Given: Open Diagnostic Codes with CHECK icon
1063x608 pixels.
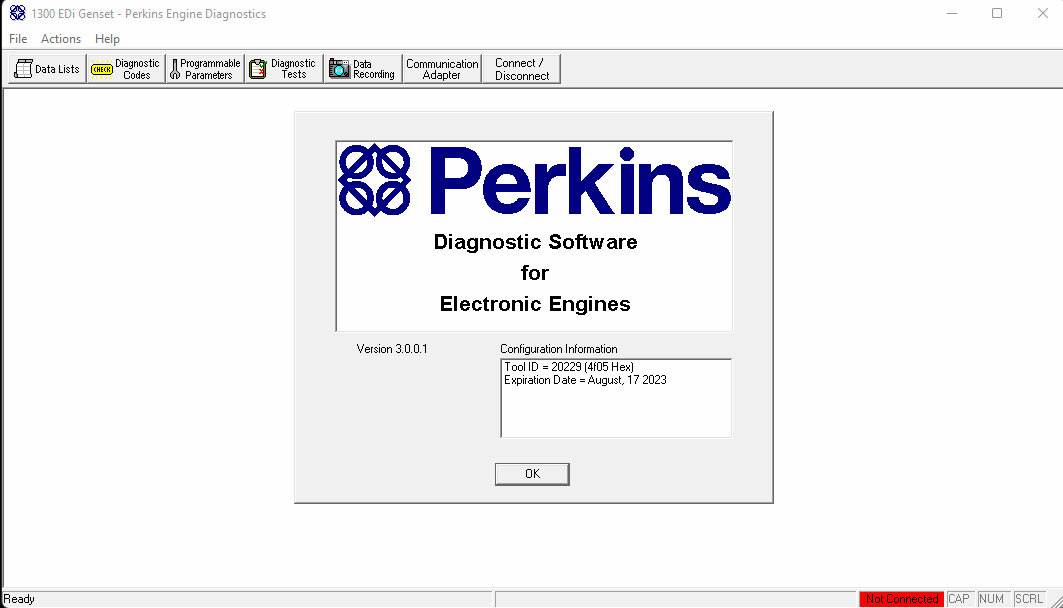Looking at the screenshot, I should click(x=126, y=68).
